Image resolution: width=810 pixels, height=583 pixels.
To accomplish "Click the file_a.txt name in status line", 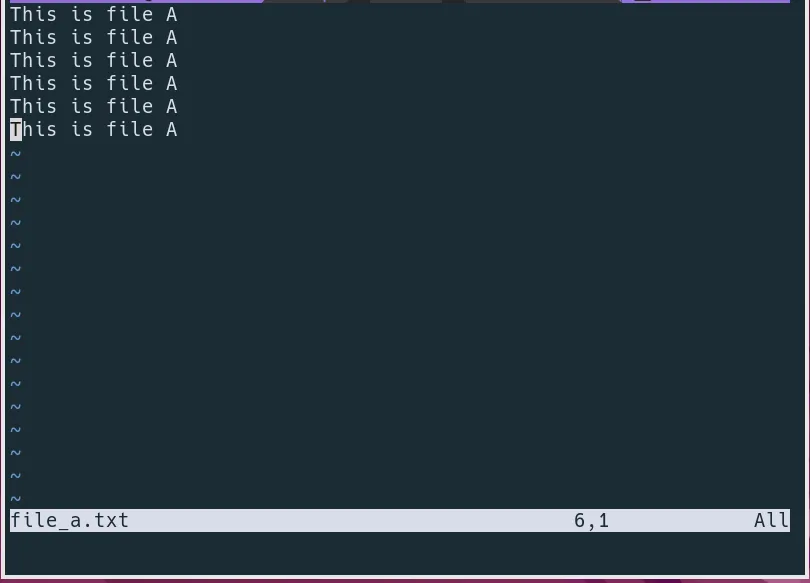I will [x=69, y=520].
